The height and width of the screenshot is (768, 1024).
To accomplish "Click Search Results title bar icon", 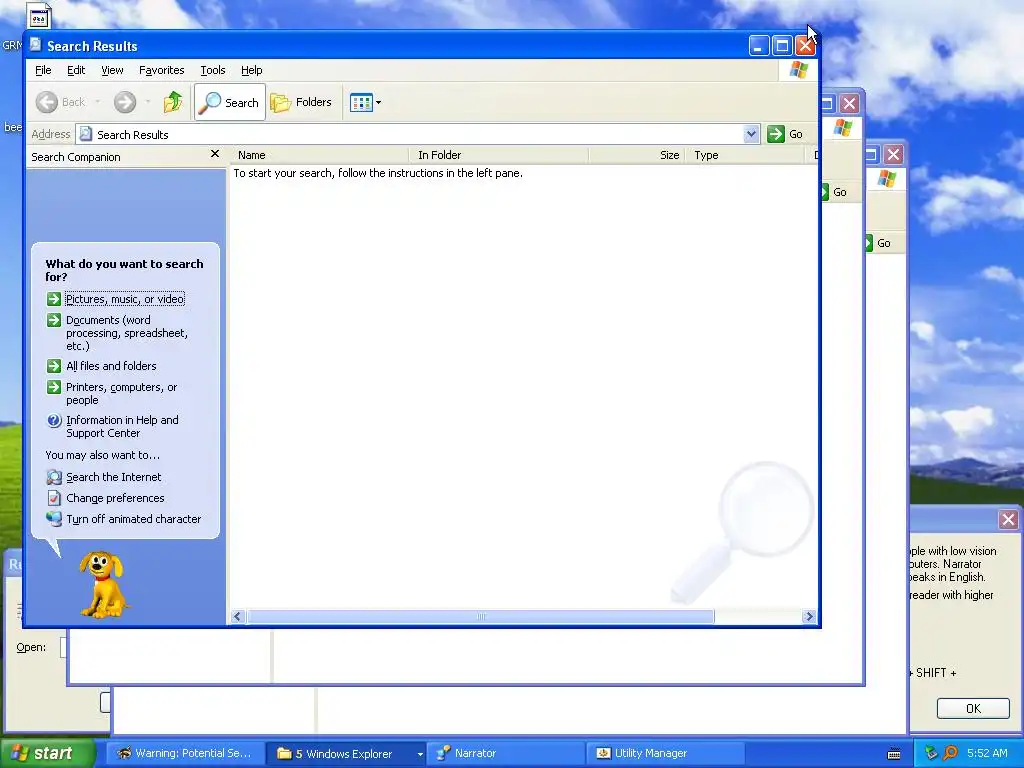I will (x=35, y=45).
